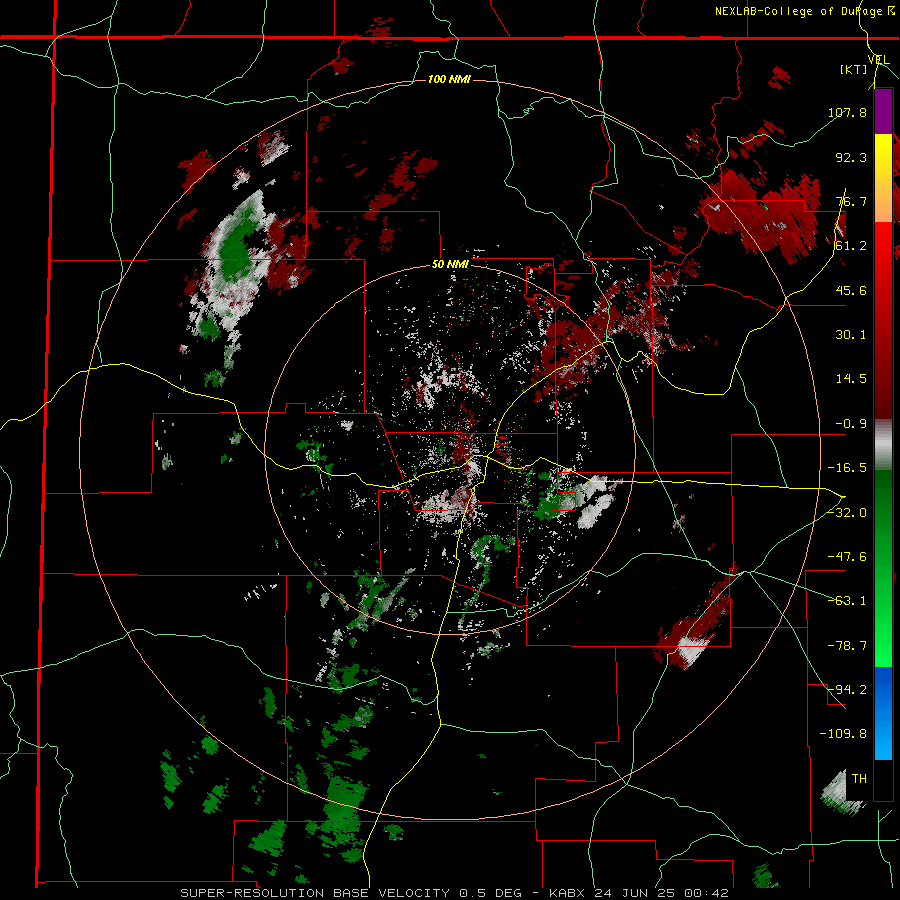Screen dimensions: 900x900
Task: Click the 61.2 legend value
Action: point(851,246)
